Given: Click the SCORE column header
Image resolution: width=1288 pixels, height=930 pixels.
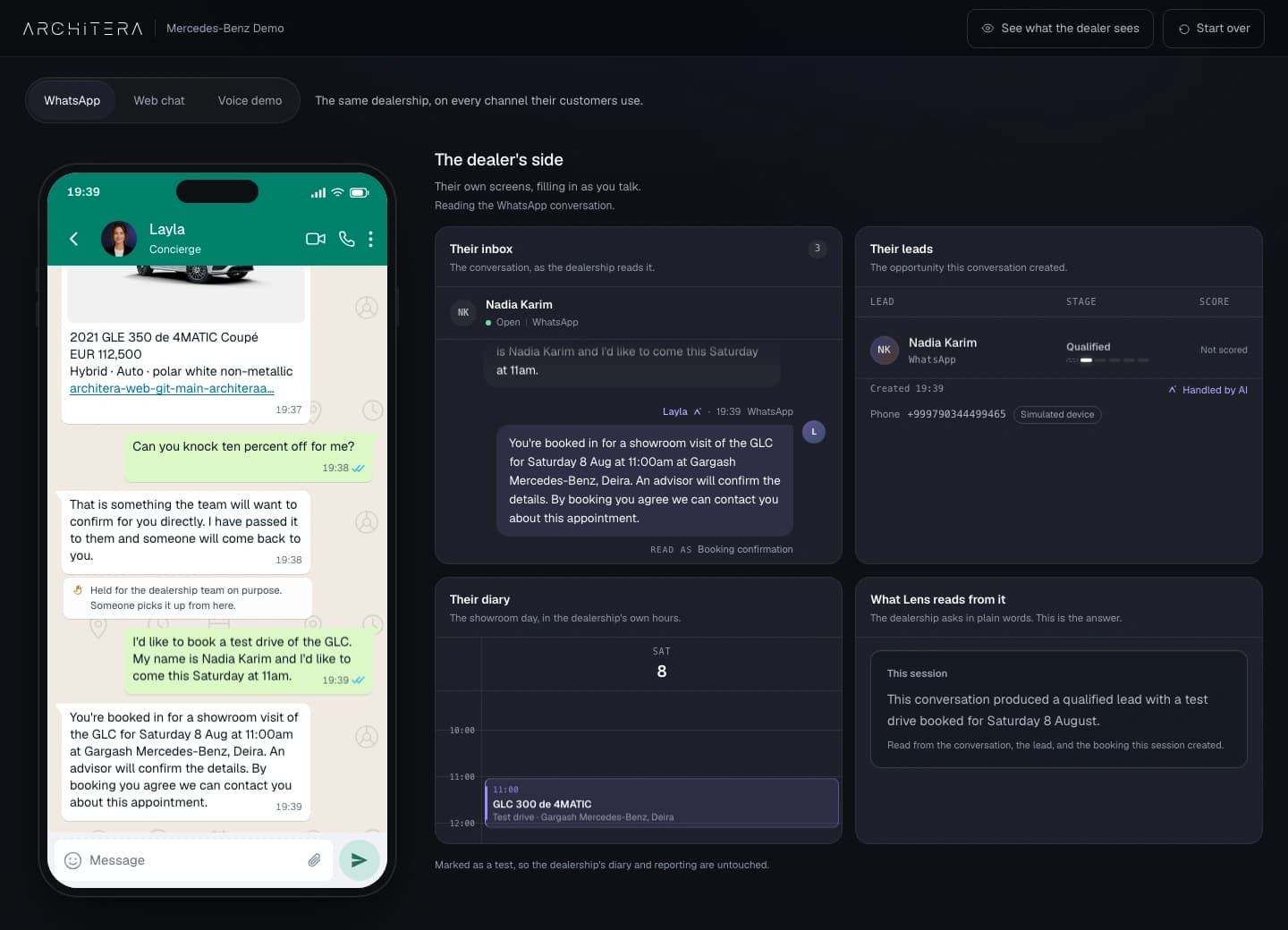Looking at the screenshot, I should click(x=1215, y=301).
